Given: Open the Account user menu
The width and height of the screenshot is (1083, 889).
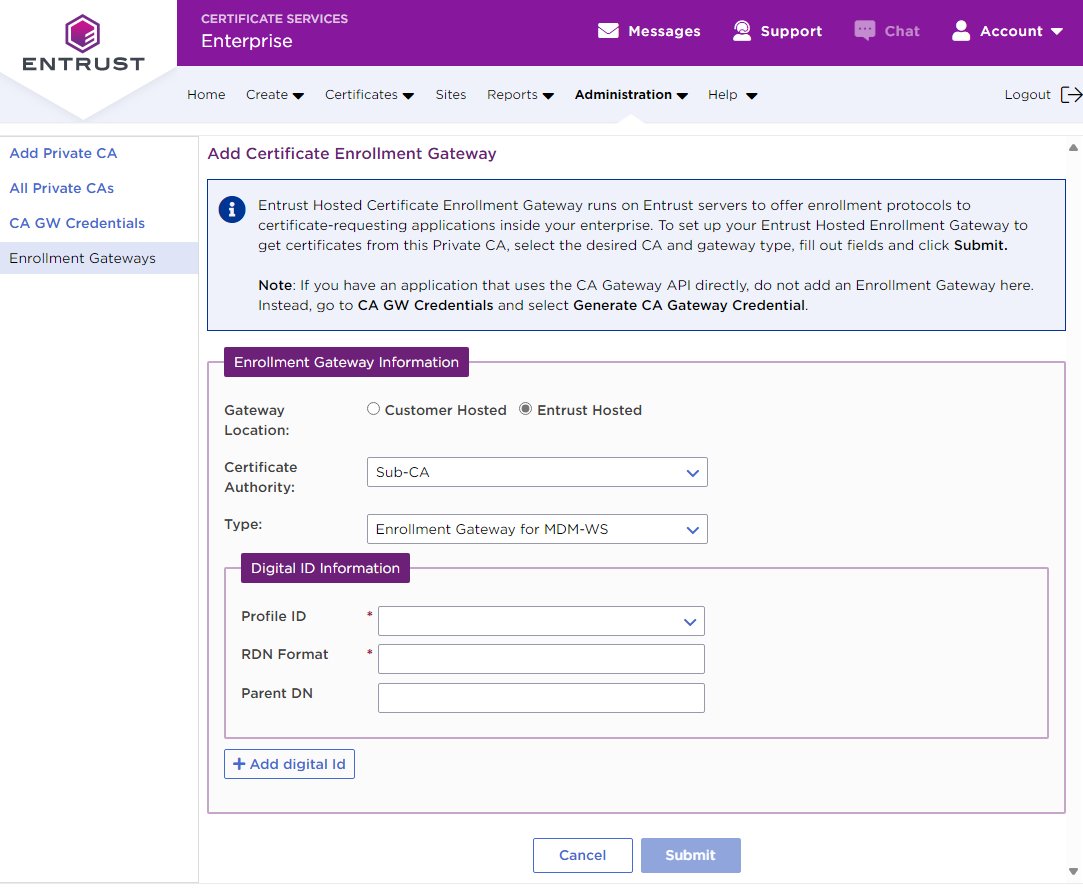Looking at the screenshot, I should (1007, 31).
